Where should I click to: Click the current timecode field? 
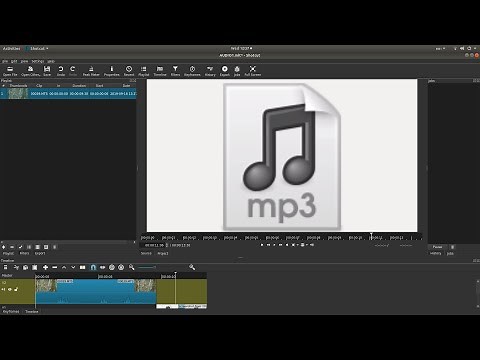154,245
